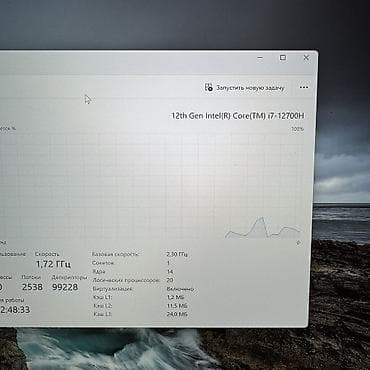This screenshot has height=370, width=370.
Task: Click the speed value '1,72 ГГц'
Action: [x=53, y=264]
